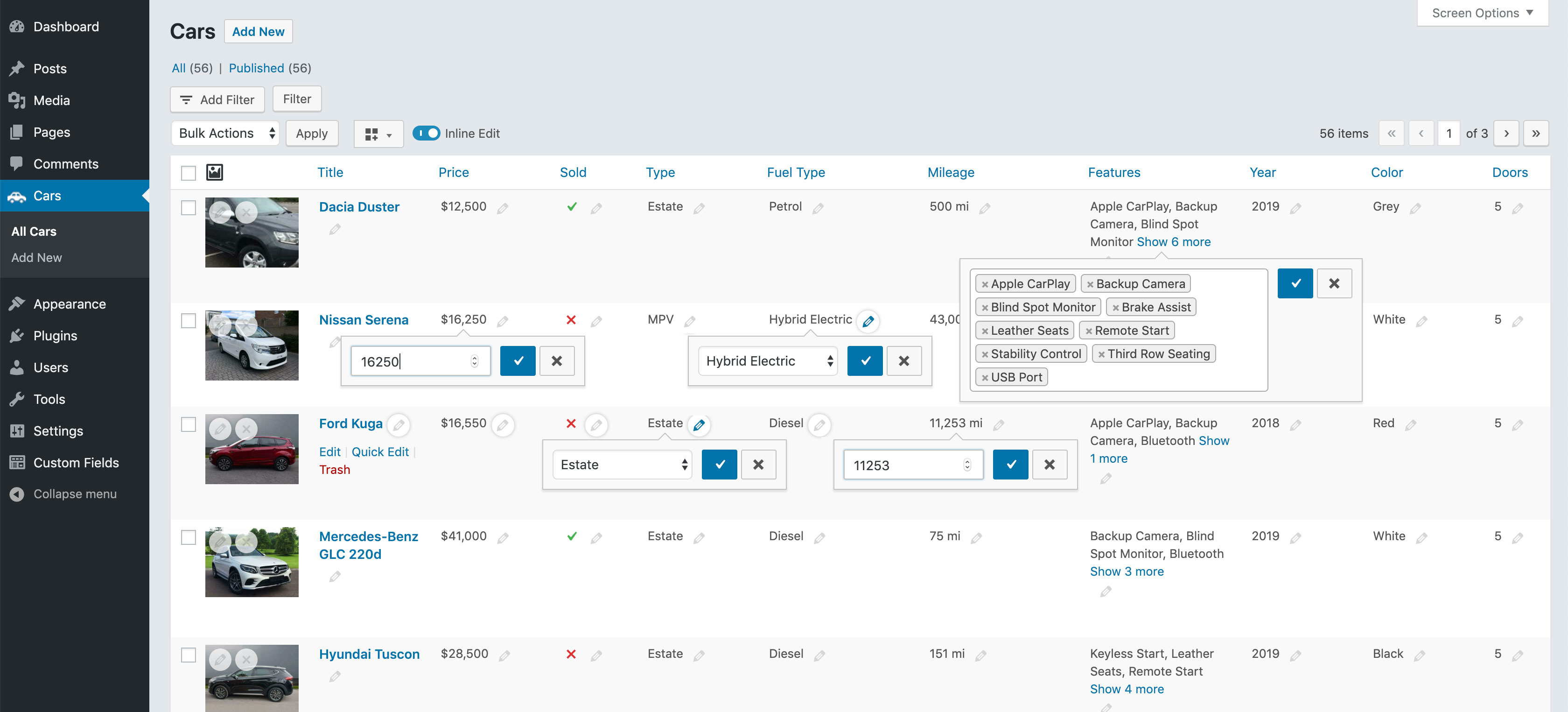Confirm the Nissan Serena price edit checkmark
The width and height of the screenshot is (1568, 712).
point(518,360)
